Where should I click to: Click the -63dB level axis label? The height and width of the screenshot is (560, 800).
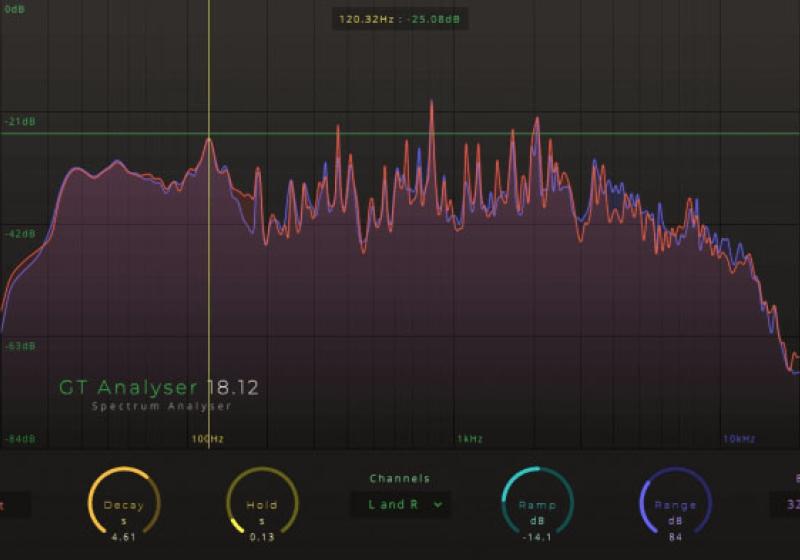click(18, 346)
